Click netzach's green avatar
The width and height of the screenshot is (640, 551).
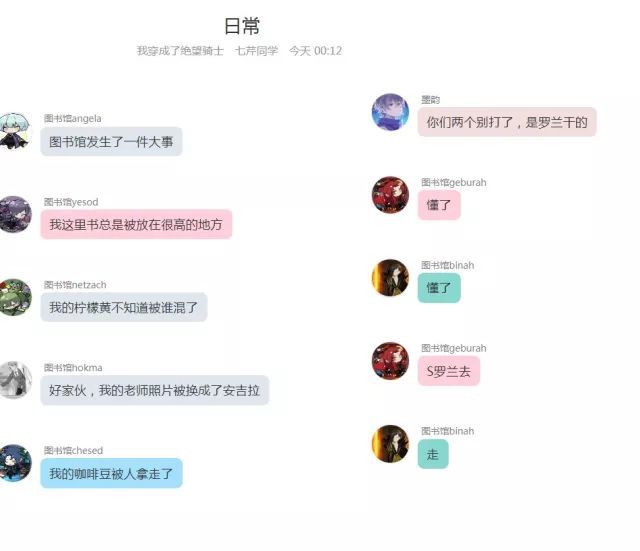(x=15, y=297)
